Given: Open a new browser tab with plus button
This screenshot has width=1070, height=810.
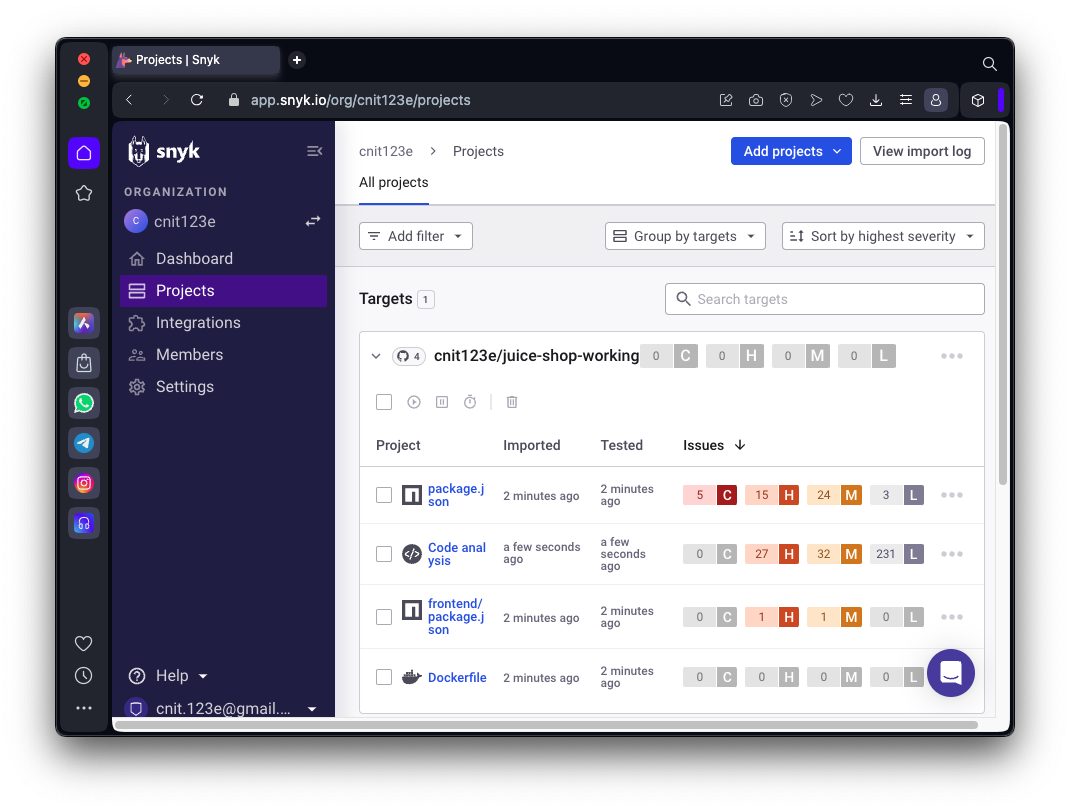Looking at the screenshot, I should (x=297, y=60).
